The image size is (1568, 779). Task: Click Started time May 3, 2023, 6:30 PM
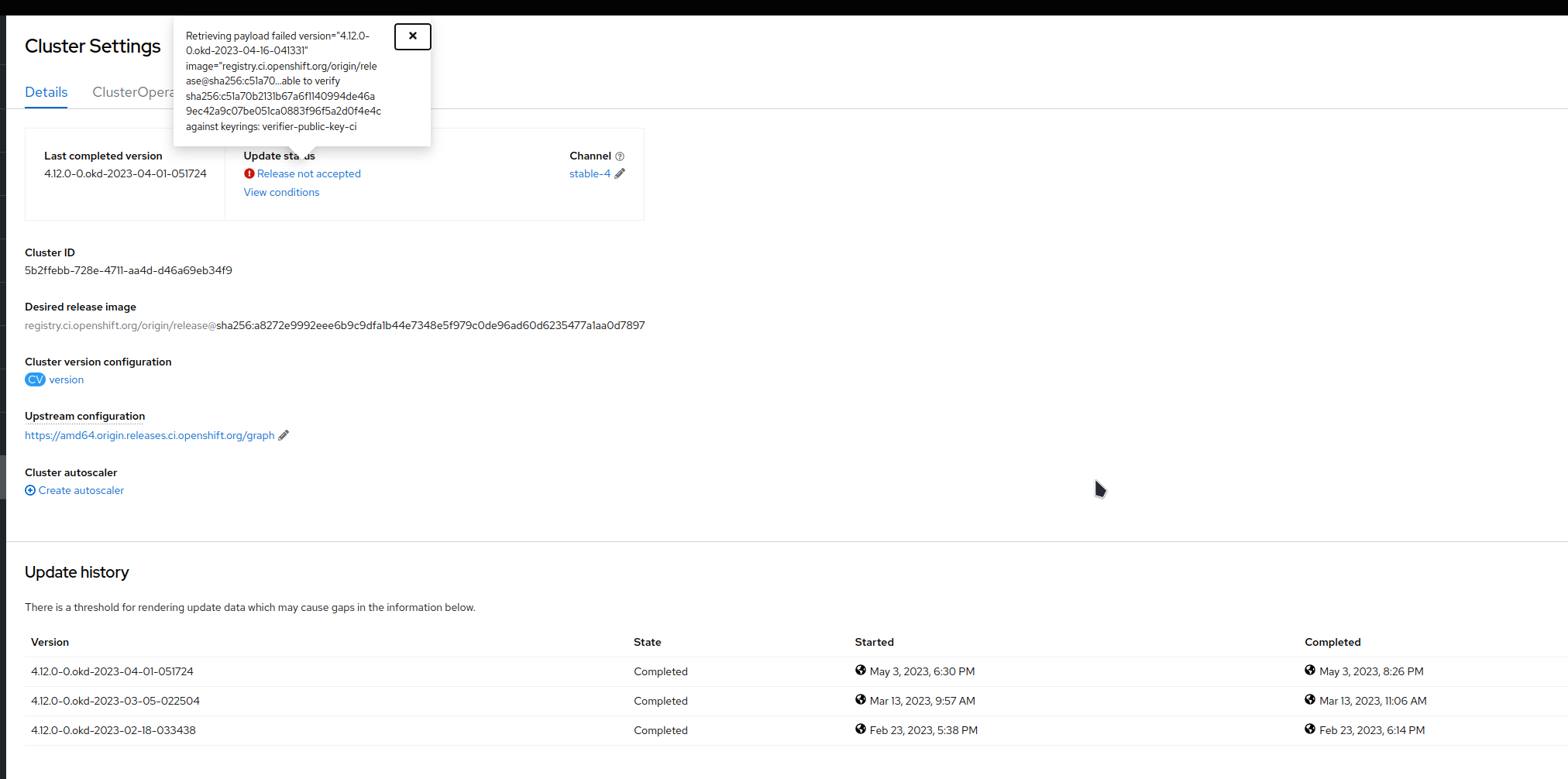pyautogui.click(x=922, y=671)
